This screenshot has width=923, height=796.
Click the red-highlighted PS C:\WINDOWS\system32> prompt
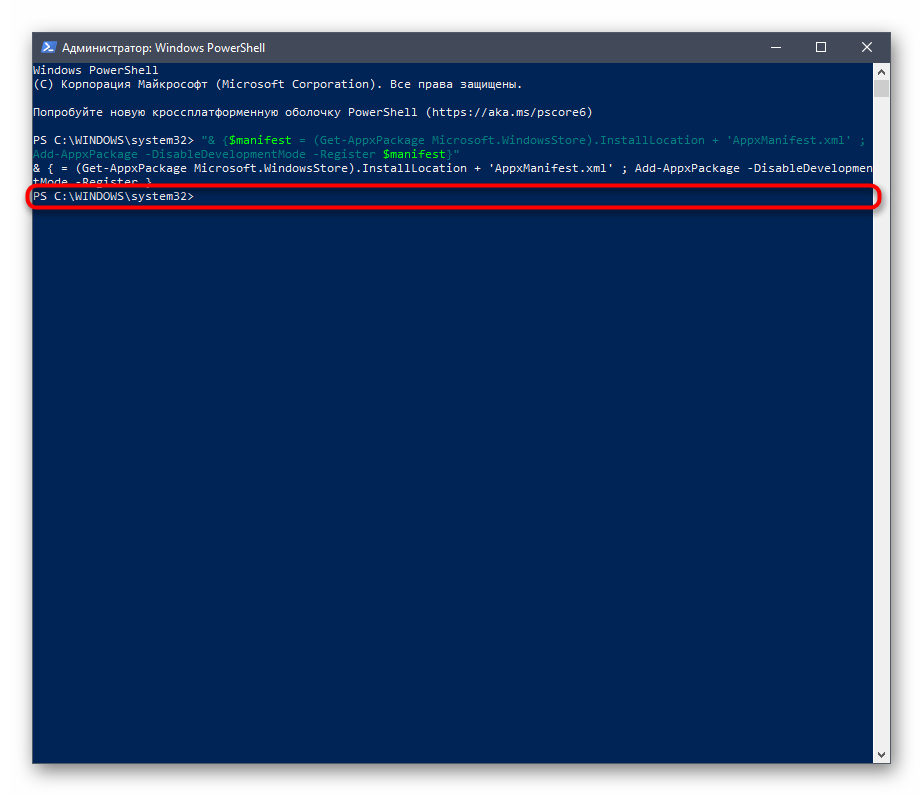113,197
